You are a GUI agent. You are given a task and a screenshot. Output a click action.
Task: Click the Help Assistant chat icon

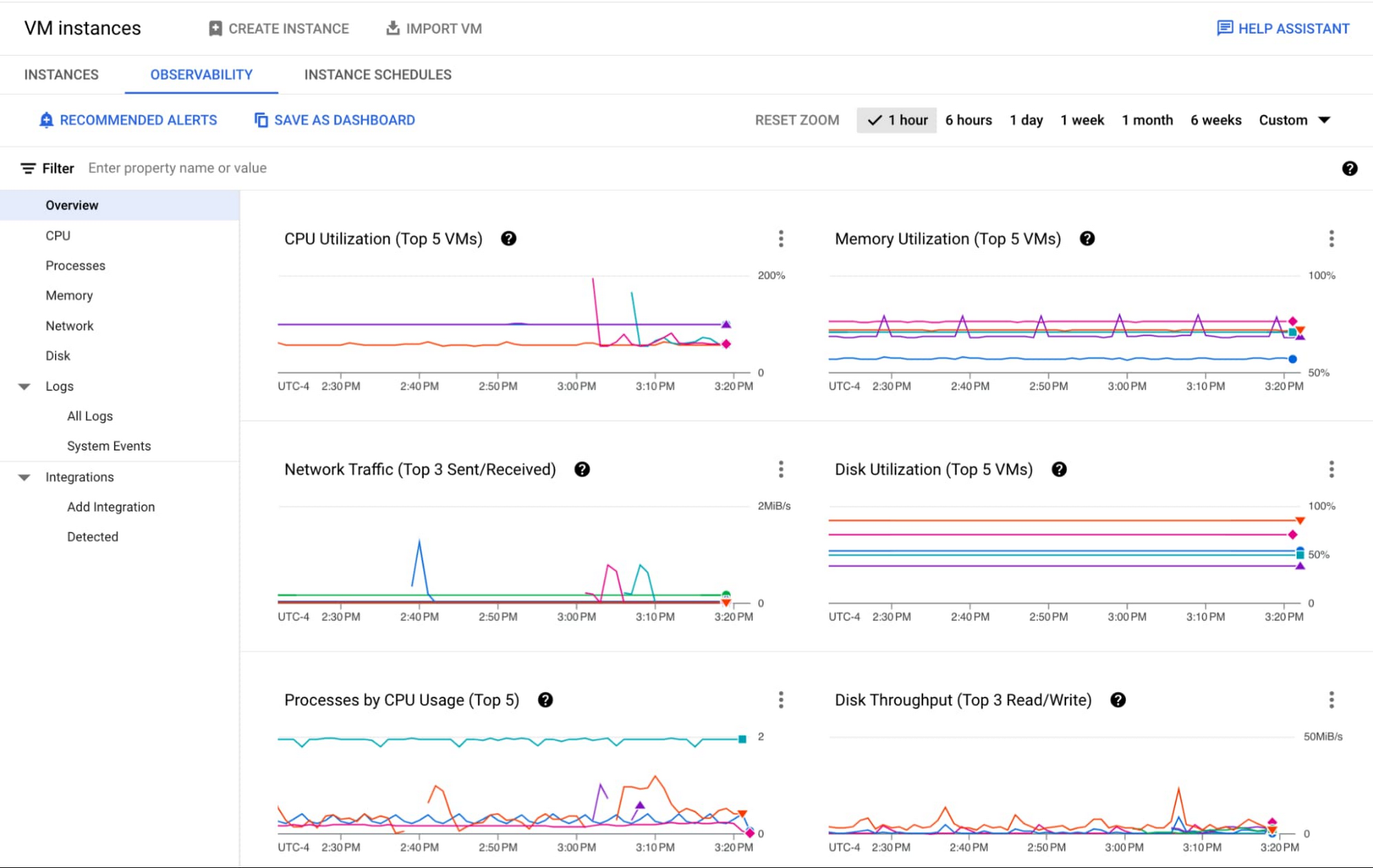[x=1223, y=28]
